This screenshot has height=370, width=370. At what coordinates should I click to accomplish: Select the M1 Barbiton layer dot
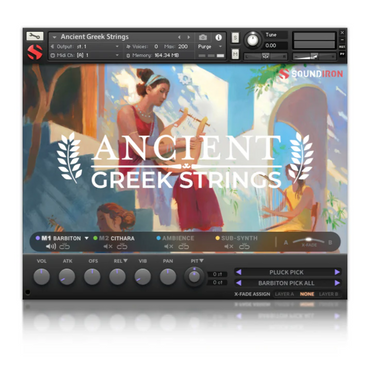(38, 238)
